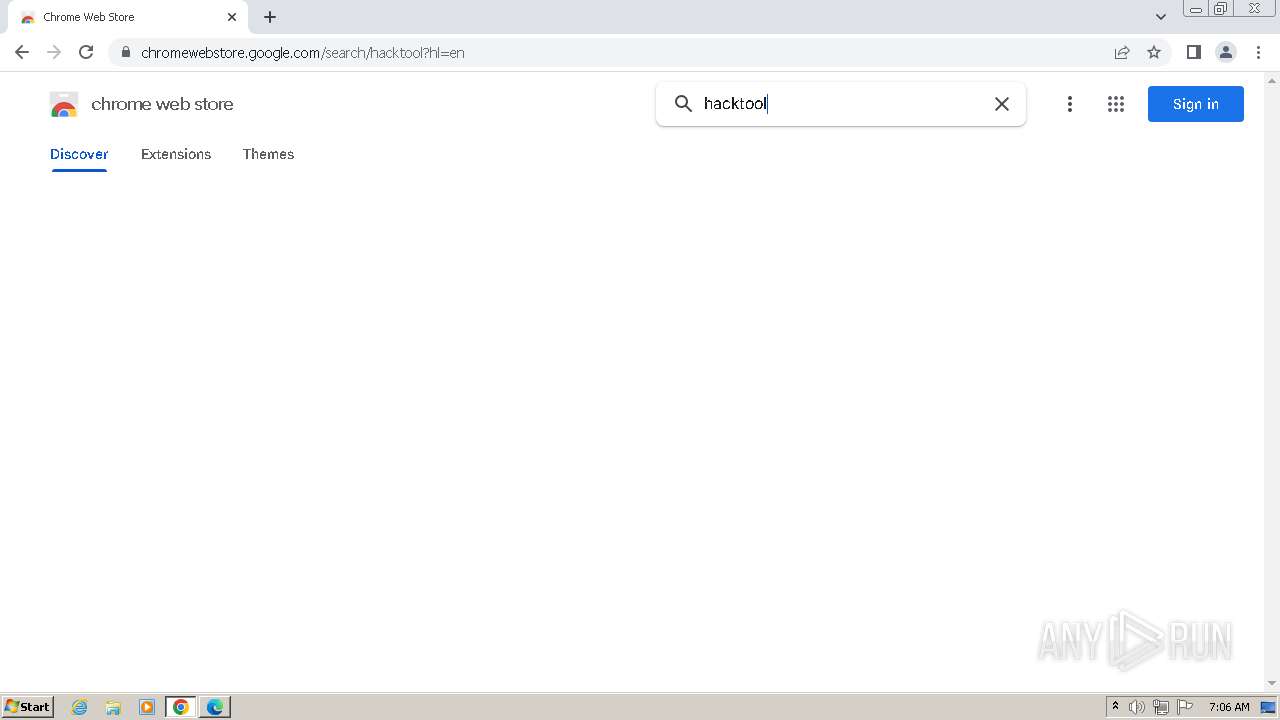This screenshot has height=720, width=1280.
Task: View site information via lock icon
Action: [125, 52]
